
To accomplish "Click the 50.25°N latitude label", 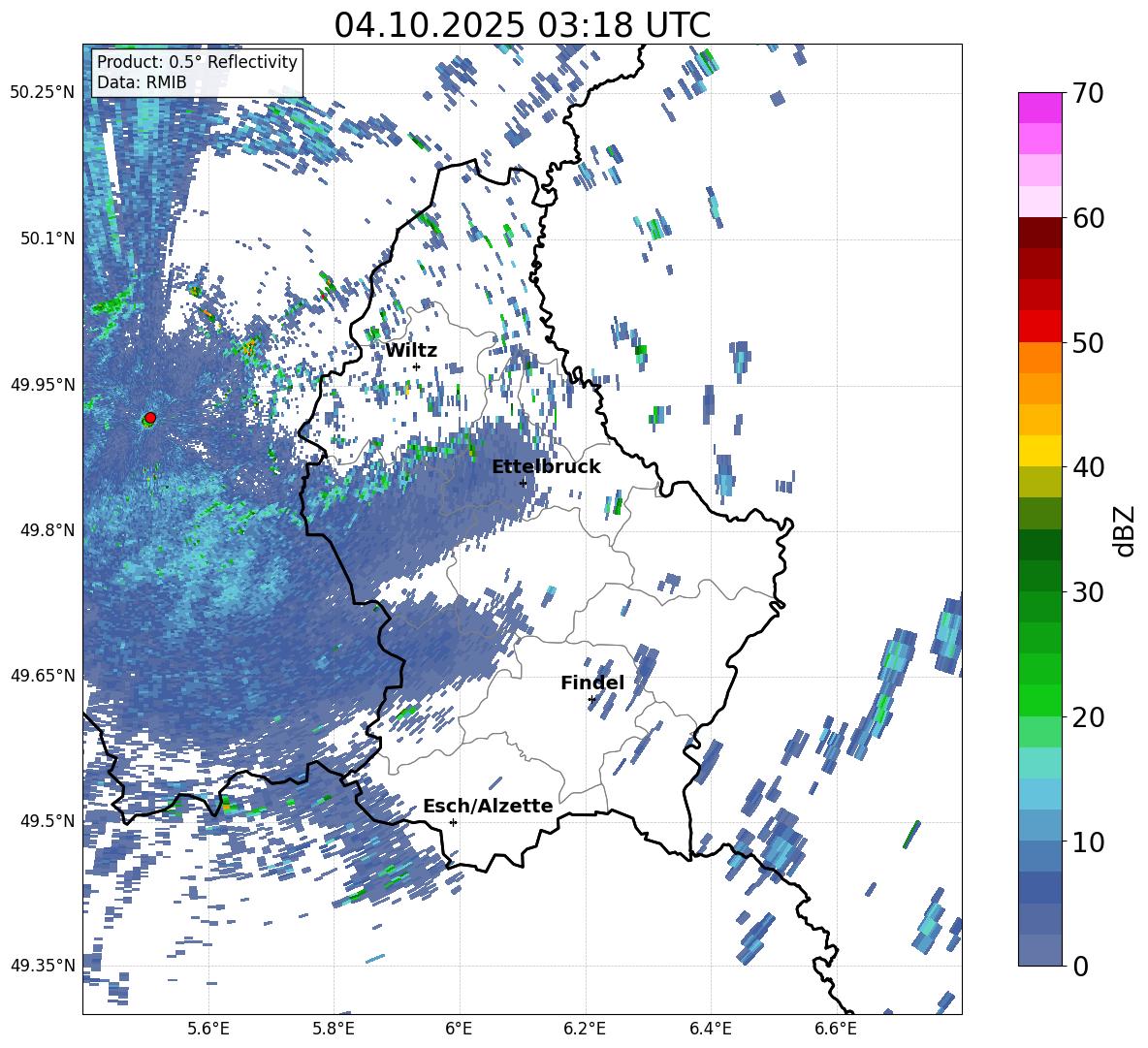I will 43,93.
